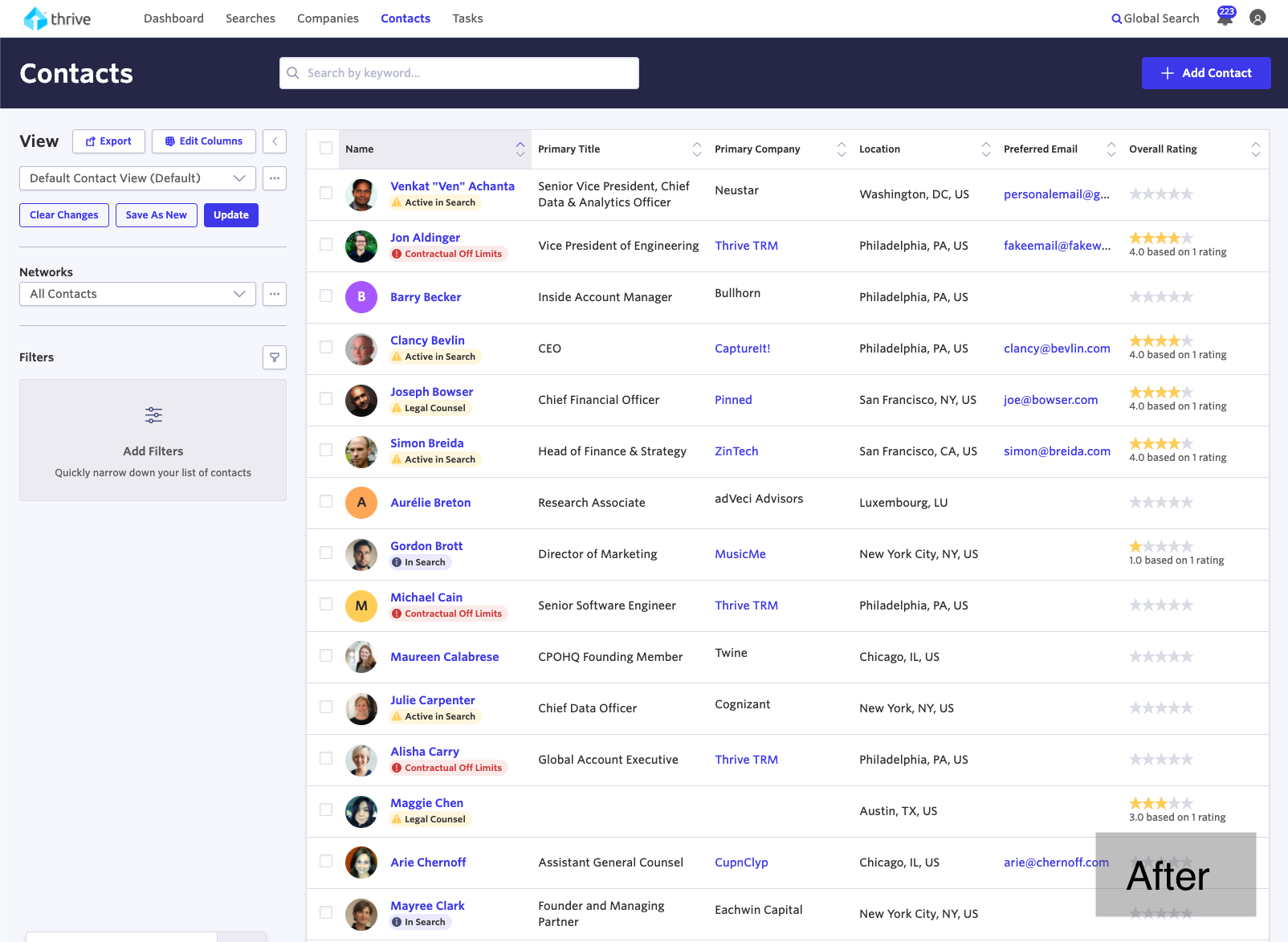Open simon@breida.com email link
Viewport: 1288px width, 942px height.
click(1057, 451)
